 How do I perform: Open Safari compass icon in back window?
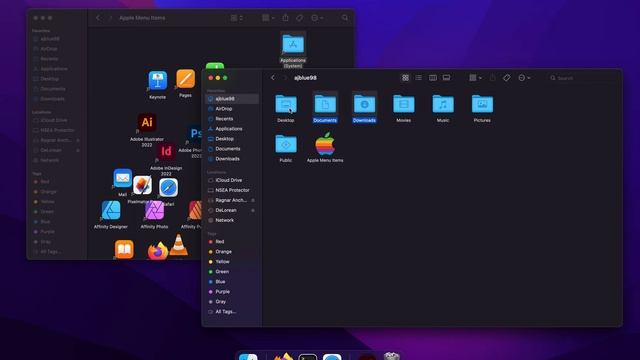coord(168,188)
